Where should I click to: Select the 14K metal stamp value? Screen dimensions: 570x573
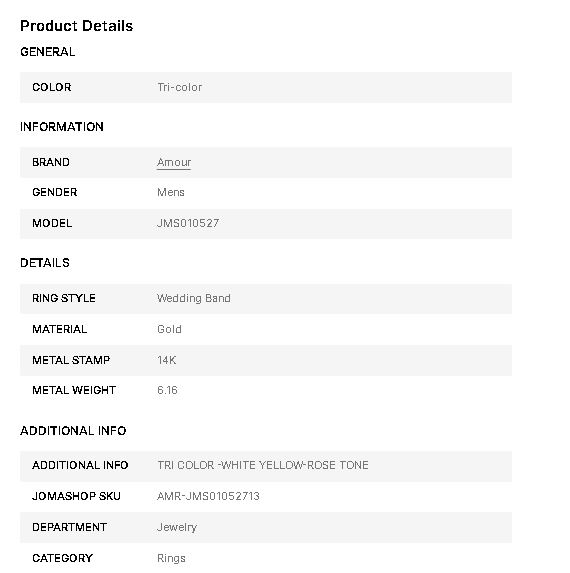(167, 360)
